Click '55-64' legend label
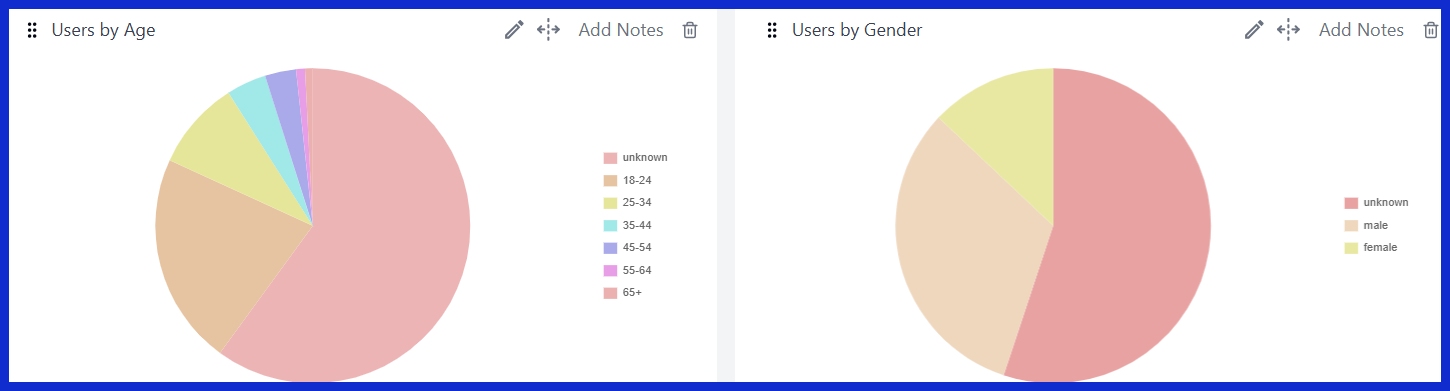The image size is (1450, 391). pos(636,270)
